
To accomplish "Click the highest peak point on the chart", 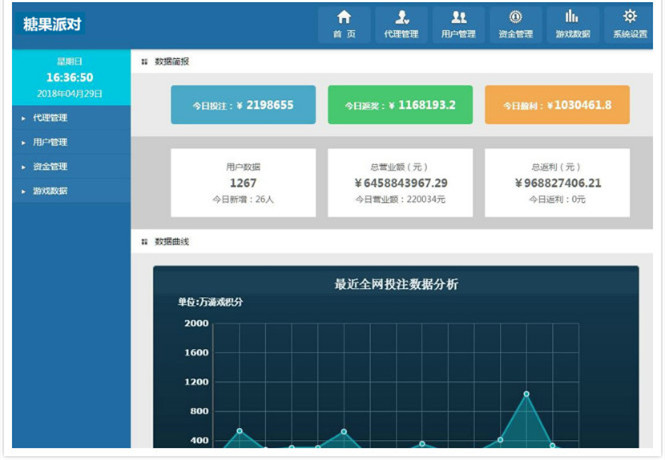I will pyautogui.click(x=526, y=394).
